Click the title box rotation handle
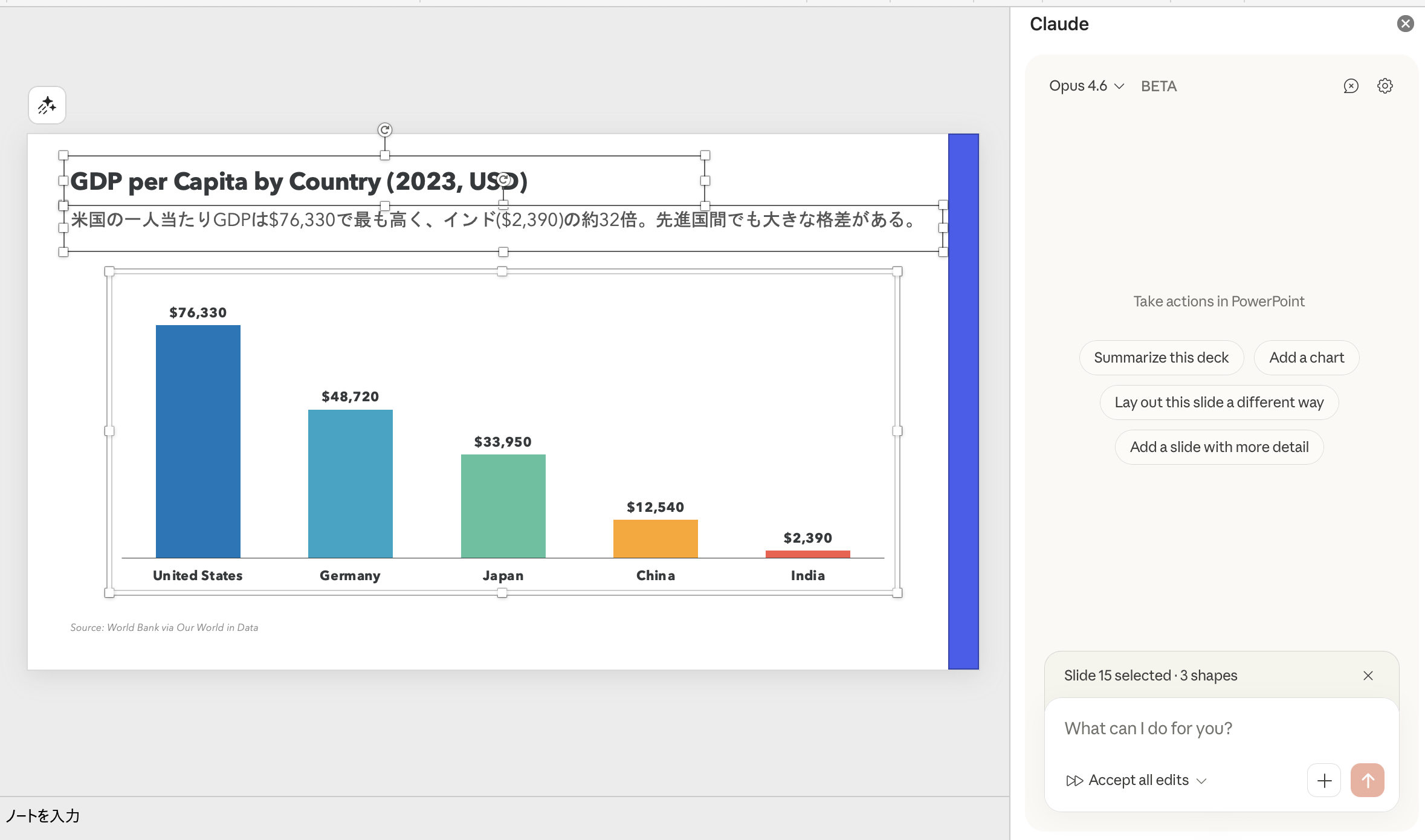 pos(385,130)
